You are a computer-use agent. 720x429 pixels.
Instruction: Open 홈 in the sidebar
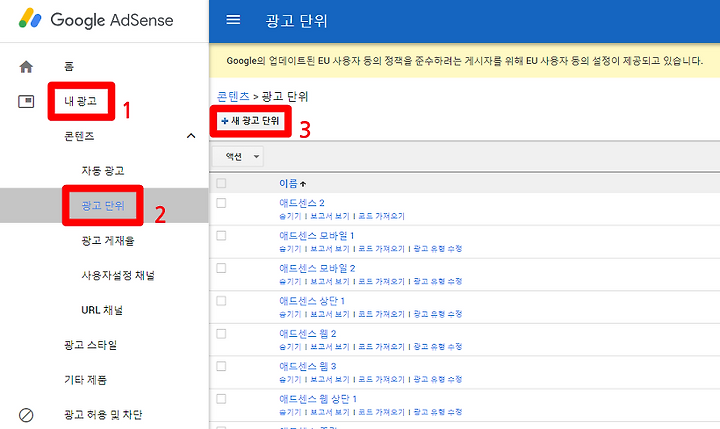(69, 67)
